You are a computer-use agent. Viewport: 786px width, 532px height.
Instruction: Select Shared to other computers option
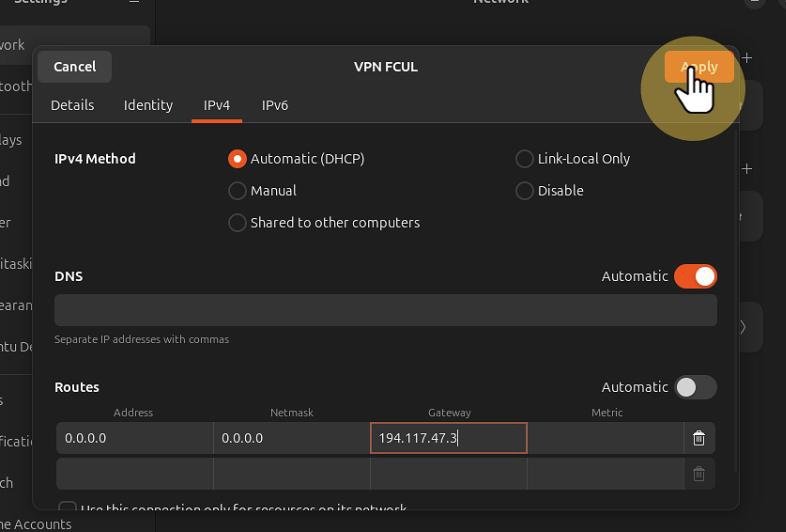coord(237,223)
